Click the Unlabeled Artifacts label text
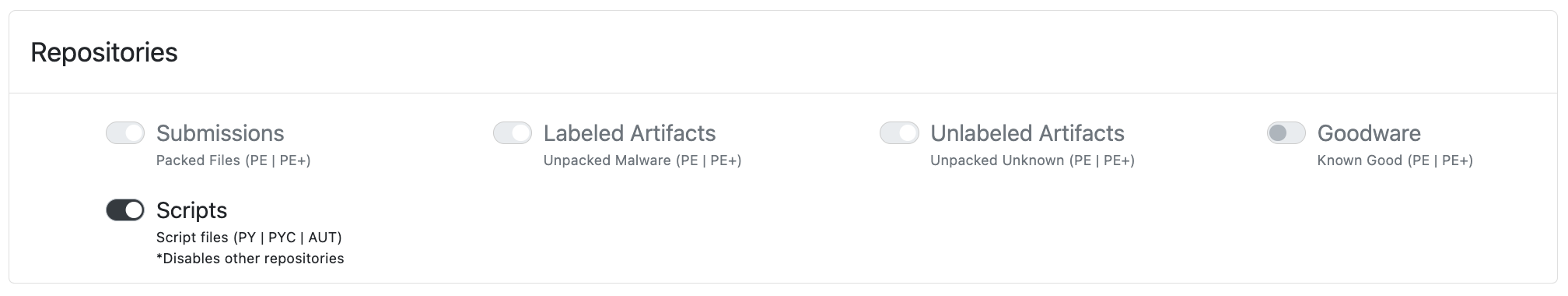Viewport: 1568px width, 296px height. 1027,133
